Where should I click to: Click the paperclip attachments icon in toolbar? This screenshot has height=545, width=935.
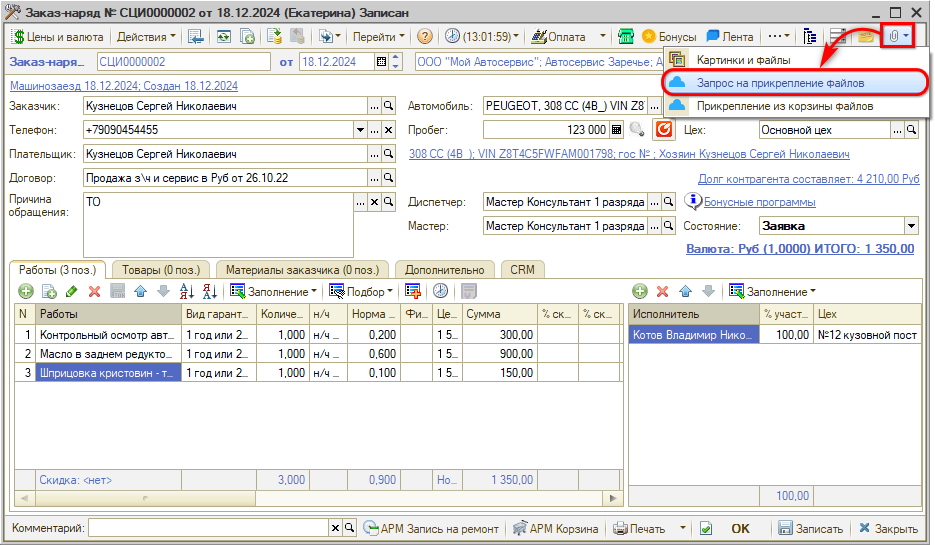point(894,37)
